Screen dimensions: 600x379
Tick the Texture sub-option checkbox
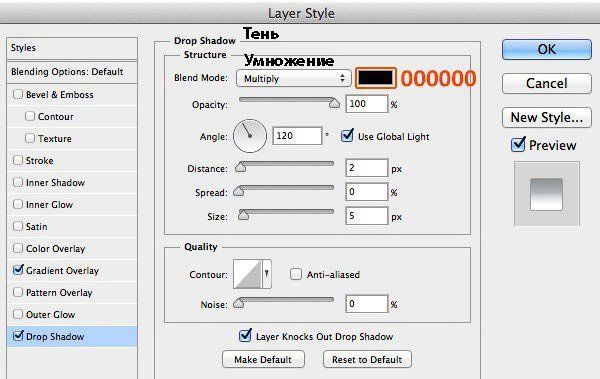(30, 138)
